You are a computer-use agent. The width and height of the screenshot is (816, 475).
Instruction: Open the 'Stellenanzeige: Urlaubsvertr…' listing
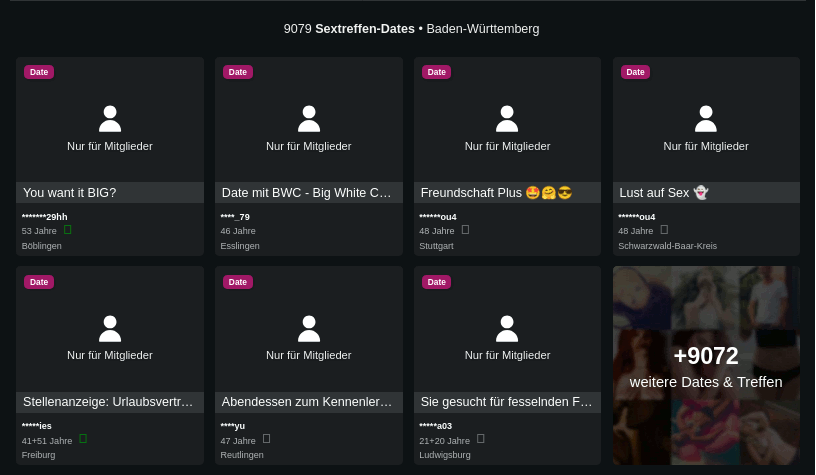[x=108, y=402]
